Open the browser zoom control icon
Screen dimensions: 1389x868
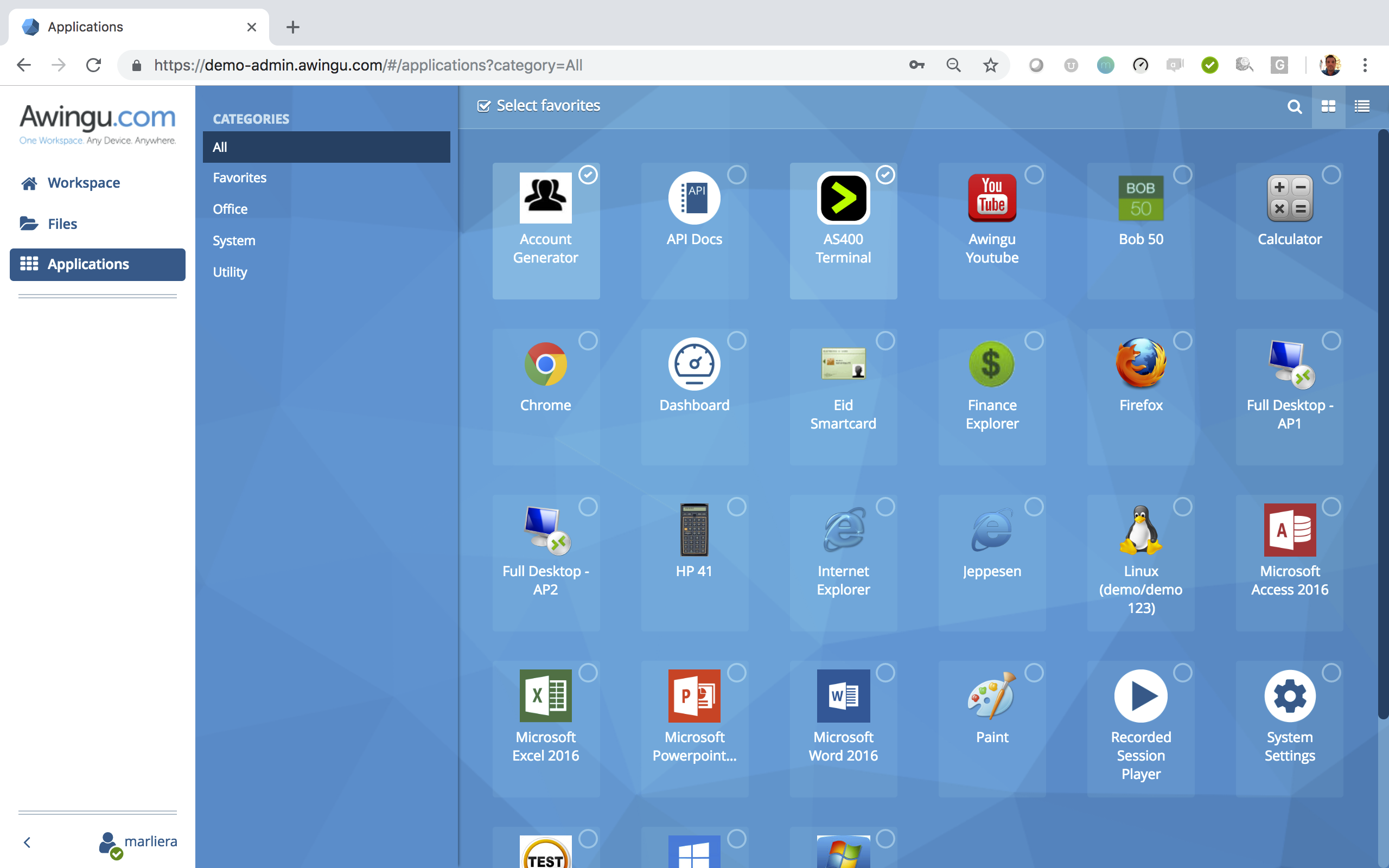pos(953,65)
